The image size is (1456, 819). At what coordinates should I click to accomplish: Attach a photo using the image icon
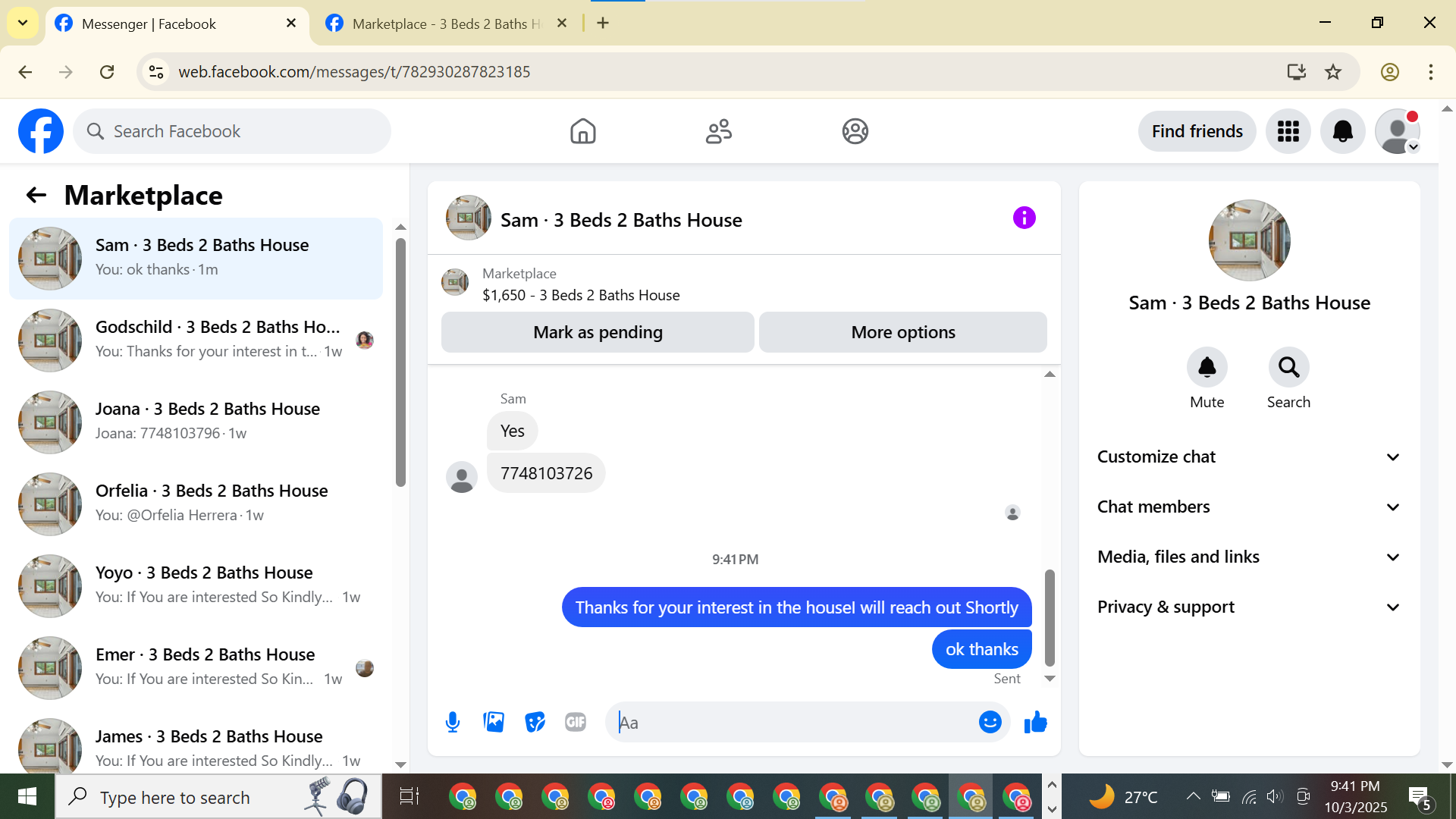[494, 723]
